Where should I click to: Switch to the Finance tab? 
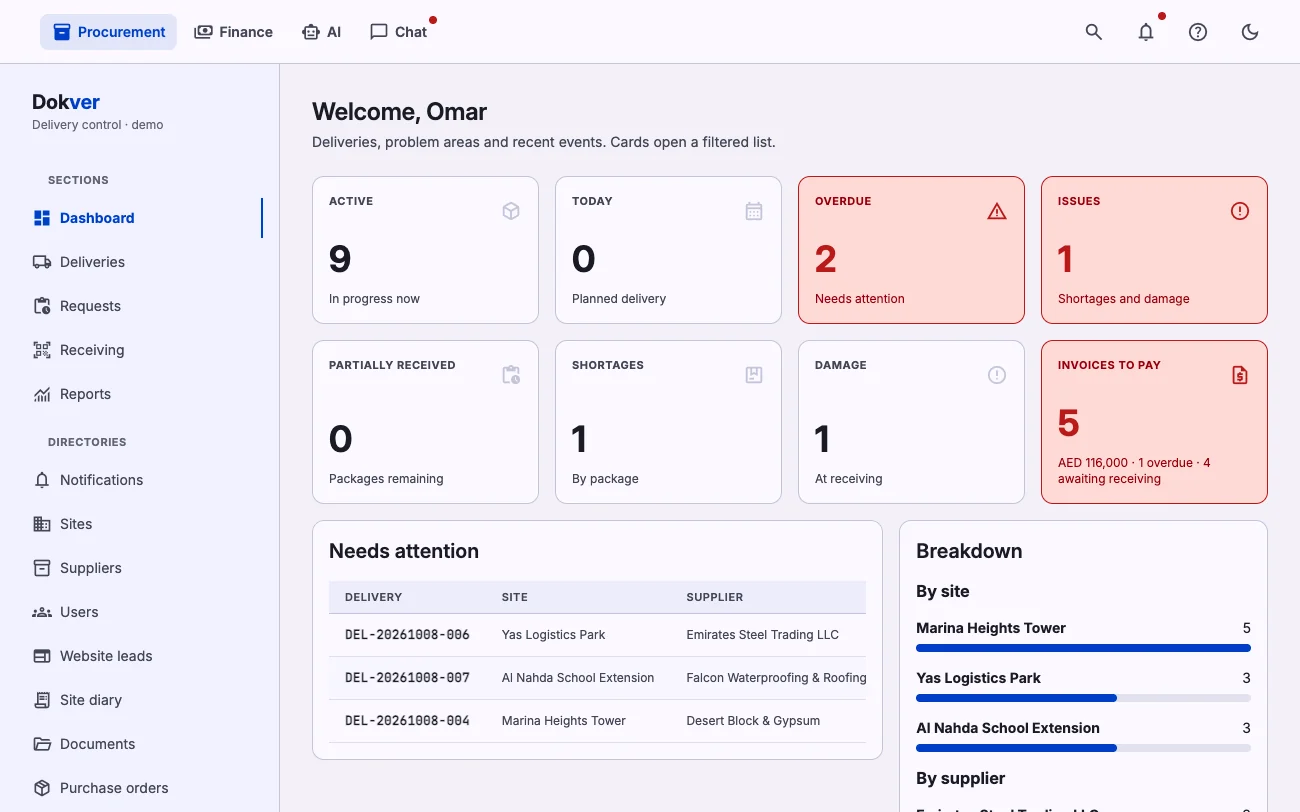click(233, 32)
